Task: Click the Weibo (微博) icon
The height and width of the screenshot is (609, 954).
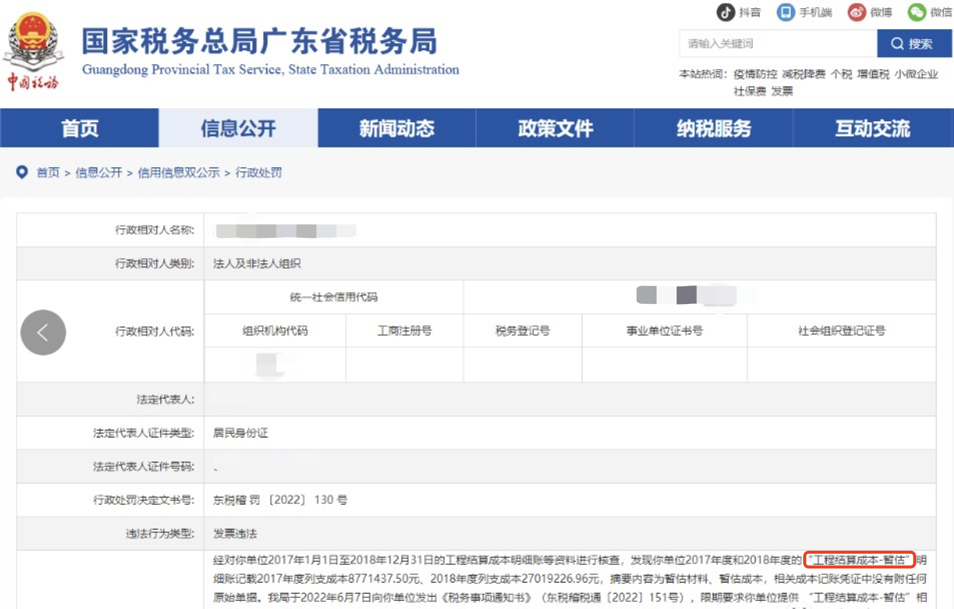Action: pyautogui.click(x=856, y=12)
